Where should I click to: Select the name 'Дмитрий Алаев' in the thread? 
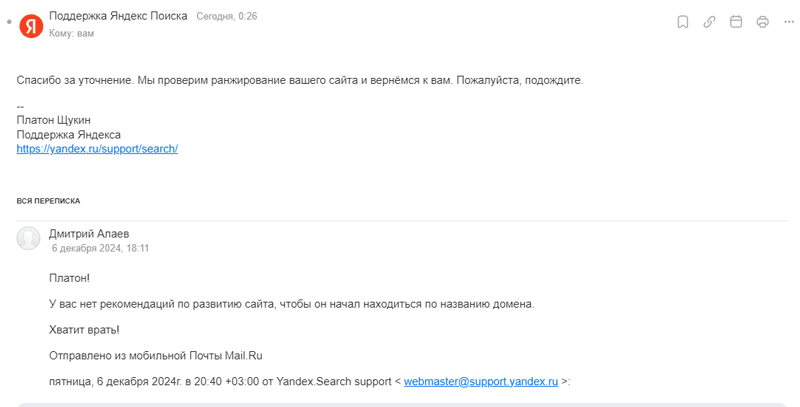tap(89, 234)
